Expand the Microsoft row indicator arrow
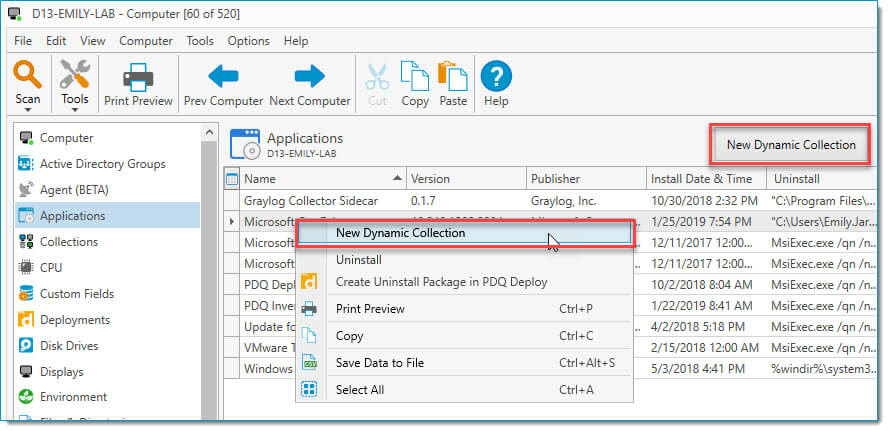Viewport: 888px width, 431px height. [x=232, y=222]
